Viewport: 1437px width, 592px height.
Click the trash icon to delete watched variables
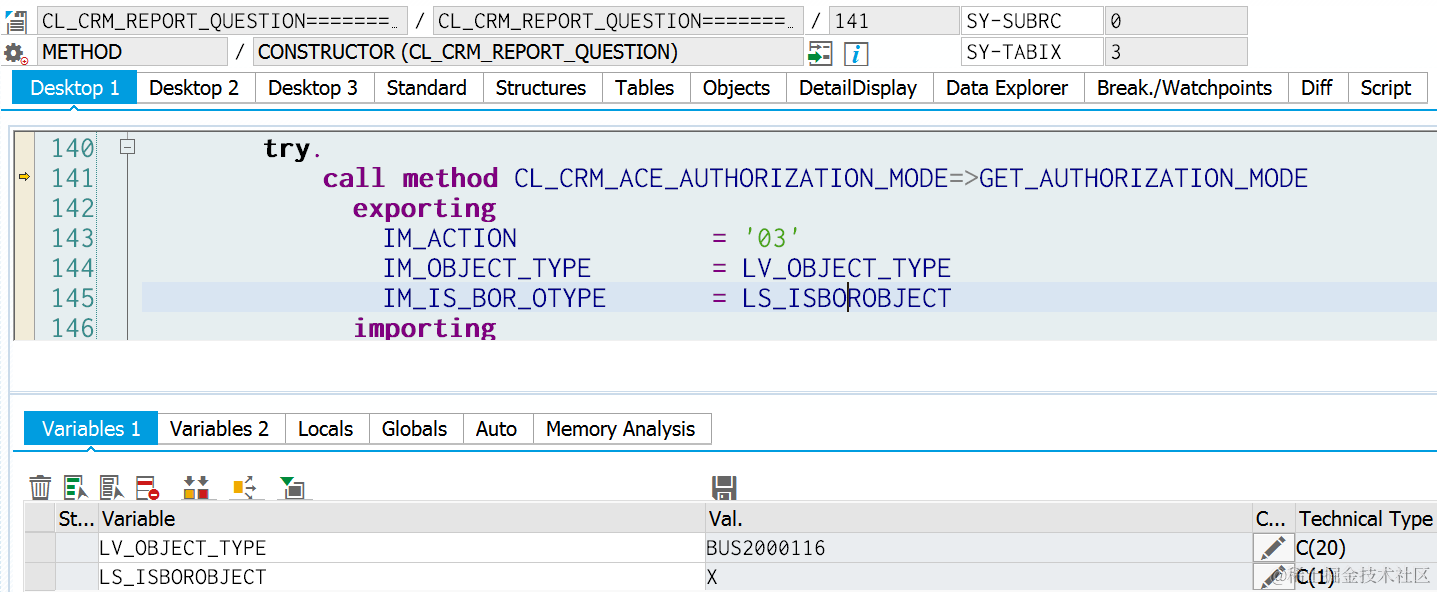tap(40, 487)
